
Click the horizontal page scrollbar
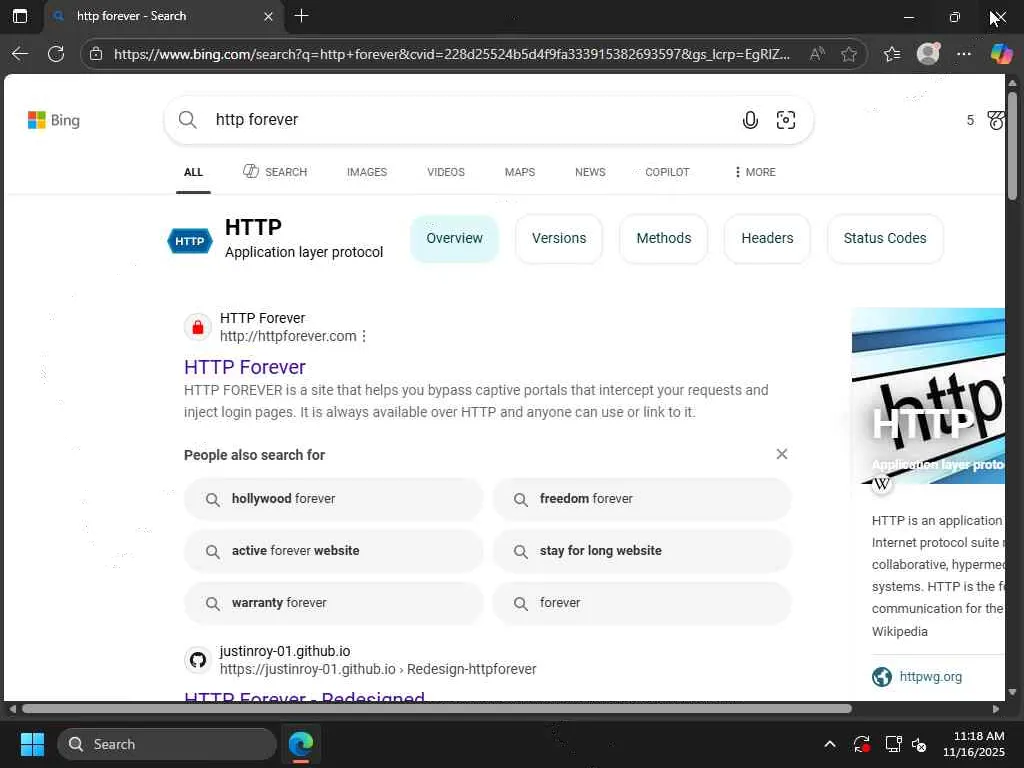coord(436,709)
